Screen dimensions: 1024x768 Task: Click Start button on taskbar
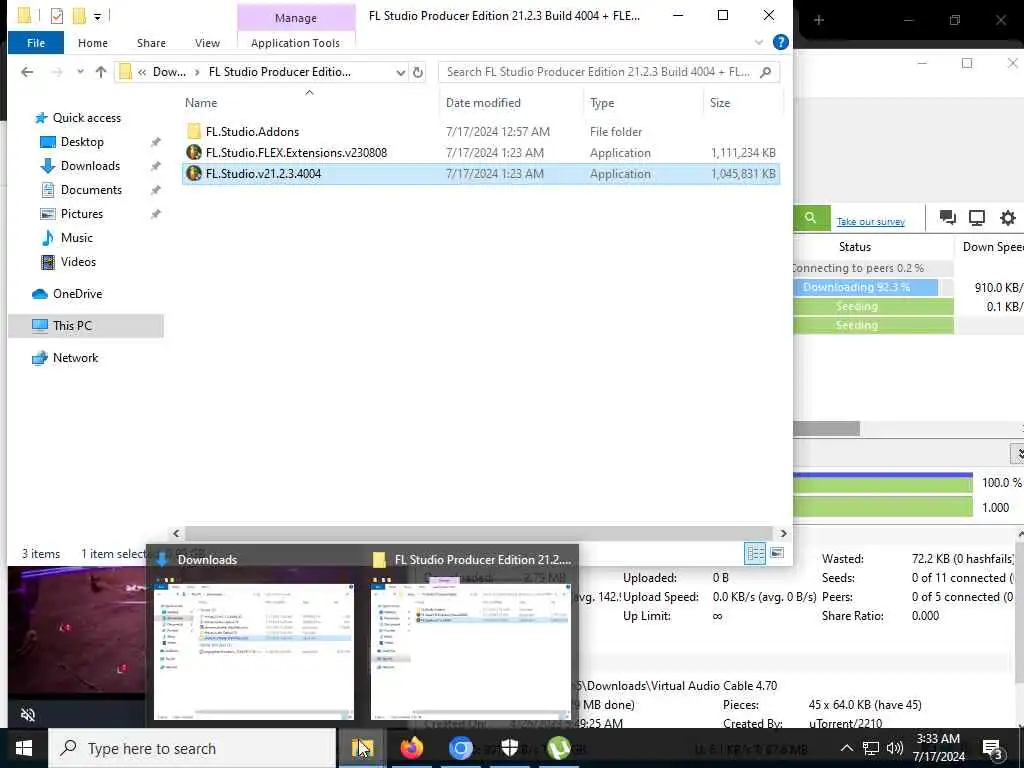tap(24, 748)
